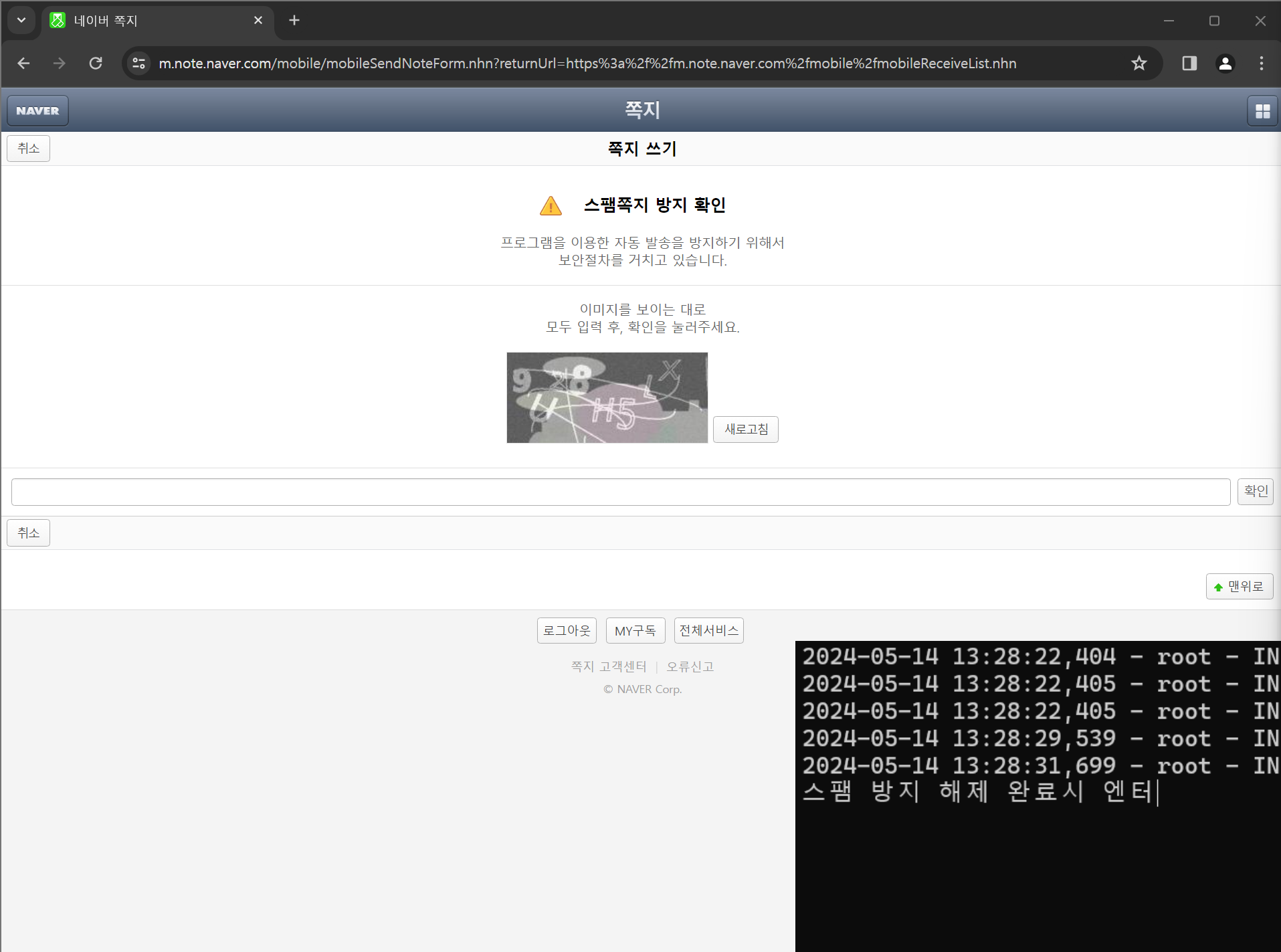Focus the captcha answer input field
This screenshot has width=1281, height=952.
click(621, 492)
